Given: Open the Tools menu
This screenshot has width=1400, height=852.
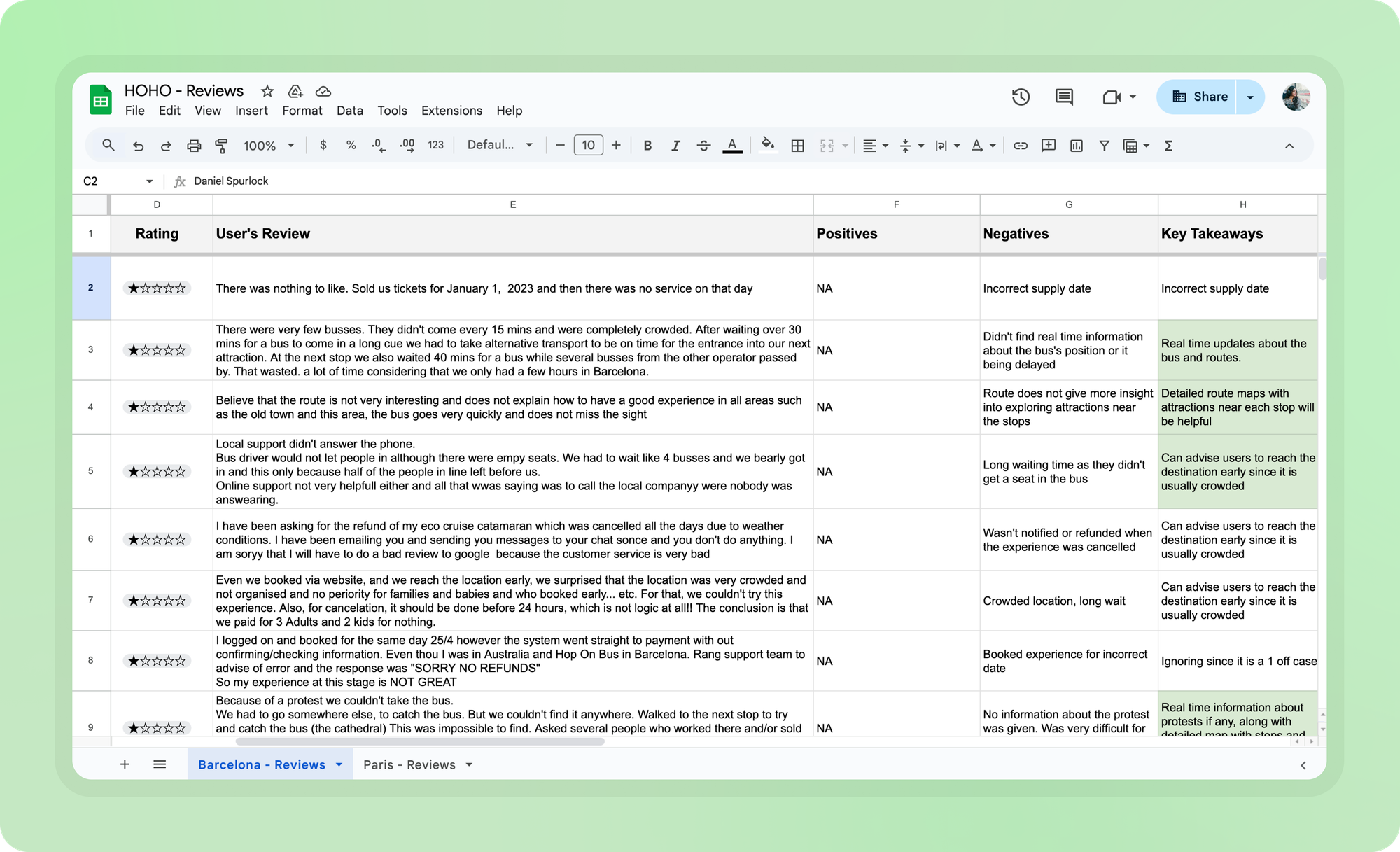Looking at the screenshot, I should [392, 111].
